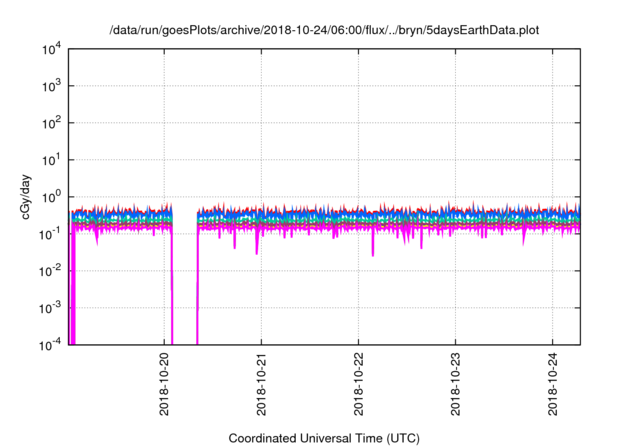Click the 10^3 y-axis tick label
Screen dimensions: 640x448
tap(52, 86)
